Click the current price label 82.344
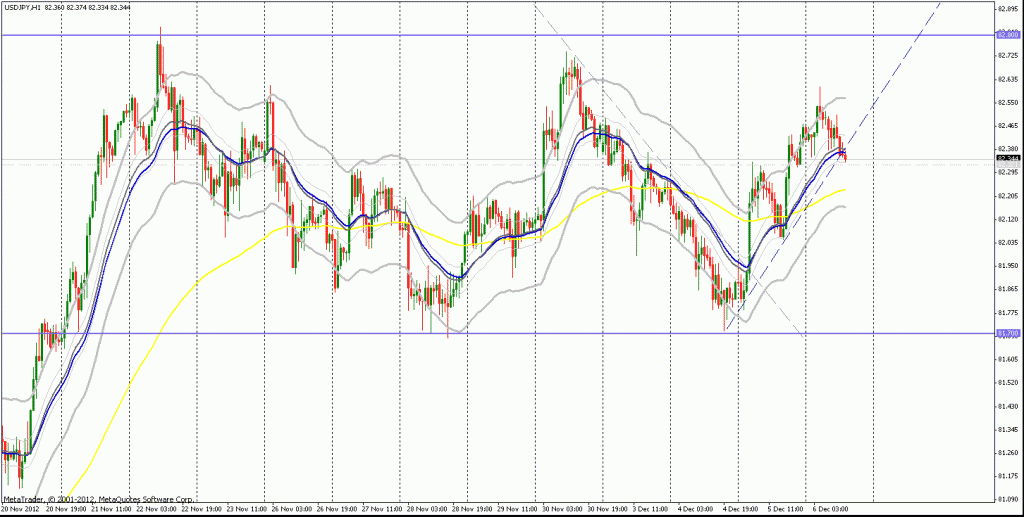The height and width of the screenshot is (517, 1024). [x=1006, y=158]
